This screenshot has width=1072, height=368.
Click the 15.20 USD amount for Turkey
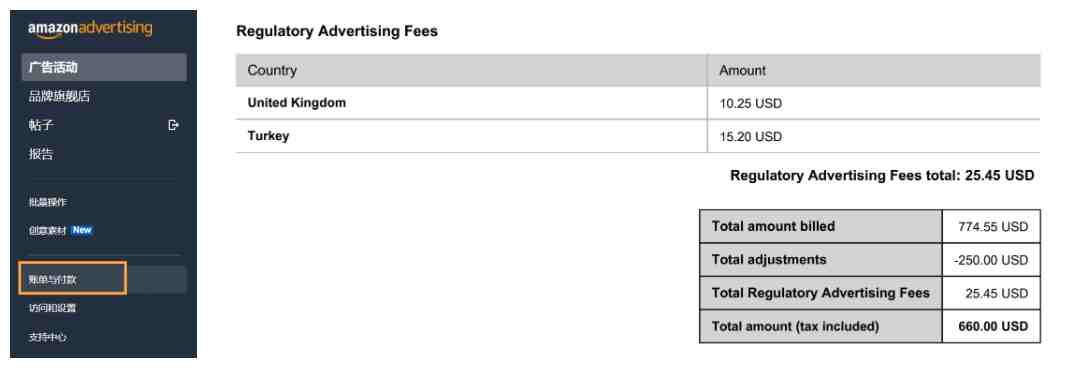pyautogui.click(x=751, y=137)
